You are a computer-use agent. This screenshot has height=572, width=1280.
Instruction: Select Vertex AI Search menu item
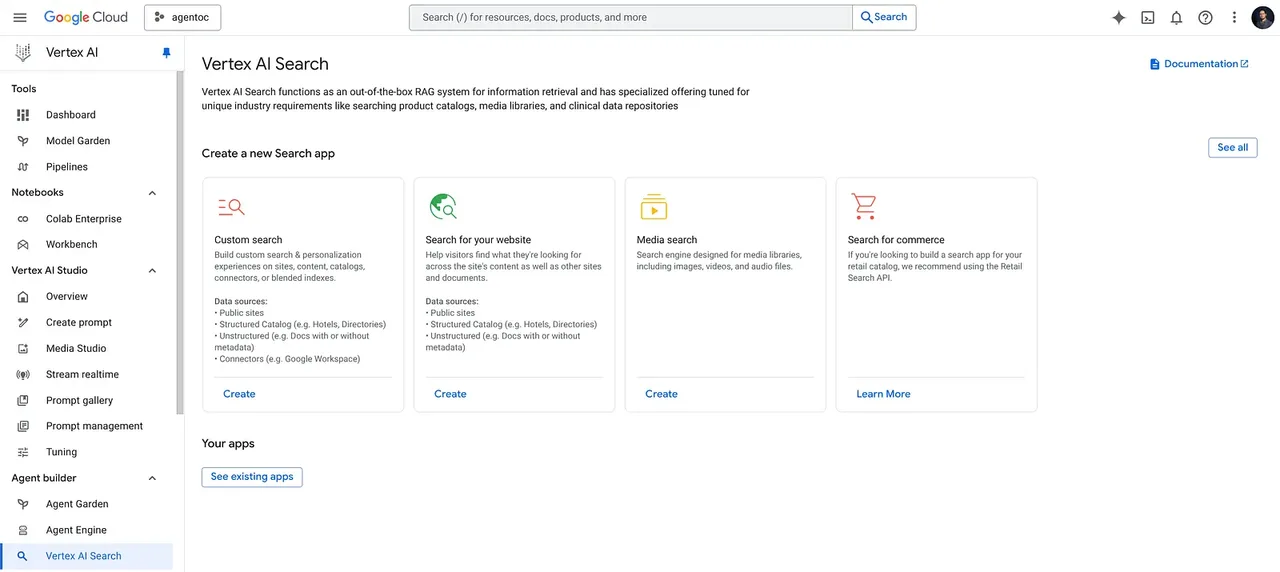click(x=86, y=556)
